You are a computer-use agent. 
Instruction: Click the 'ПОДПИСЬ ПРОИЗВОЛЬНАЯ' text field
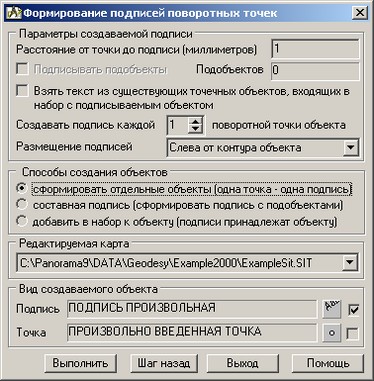click(x=192, y=309)
